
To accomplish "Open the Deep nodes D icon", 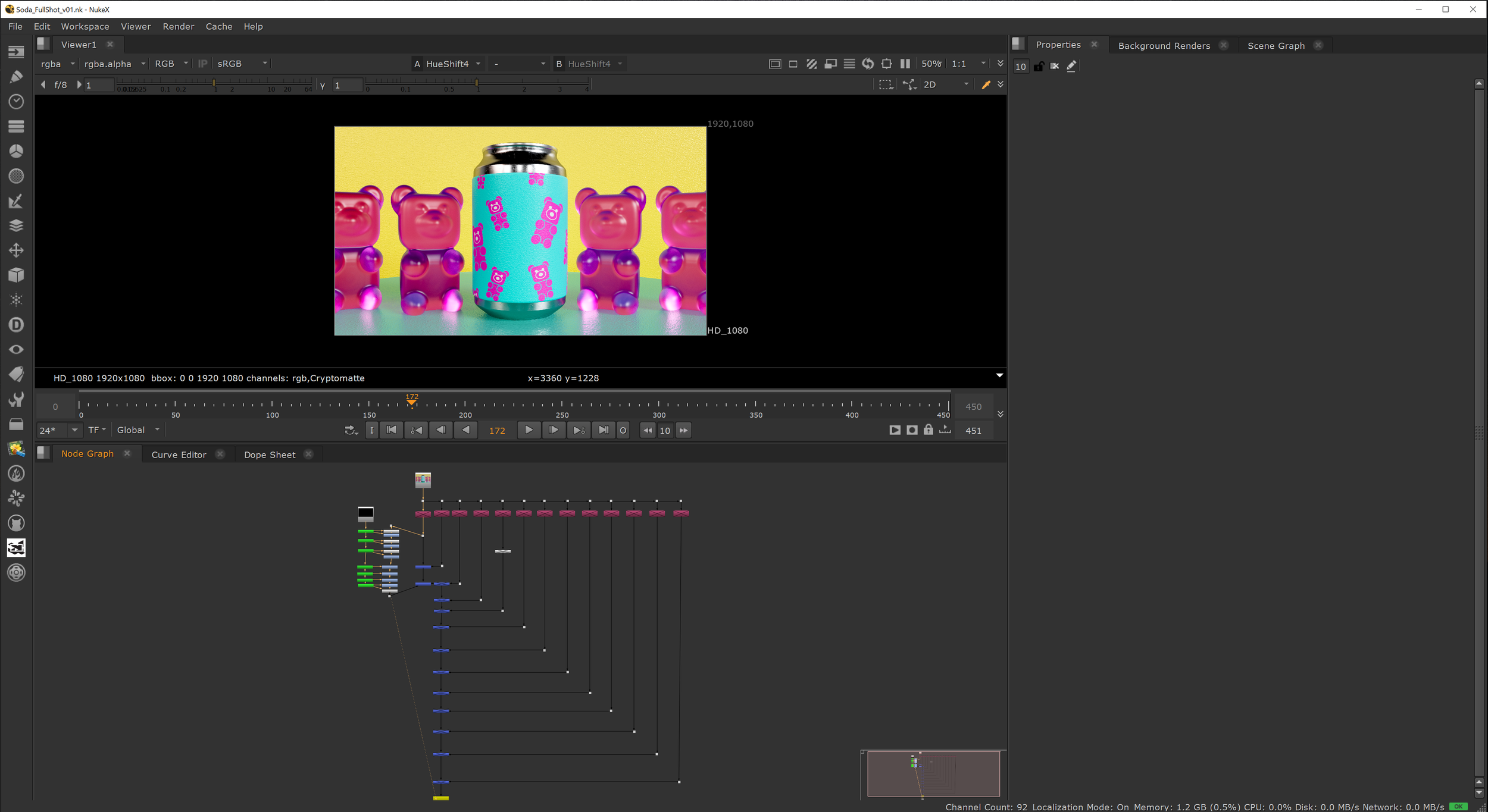I will tap(16, 325).
